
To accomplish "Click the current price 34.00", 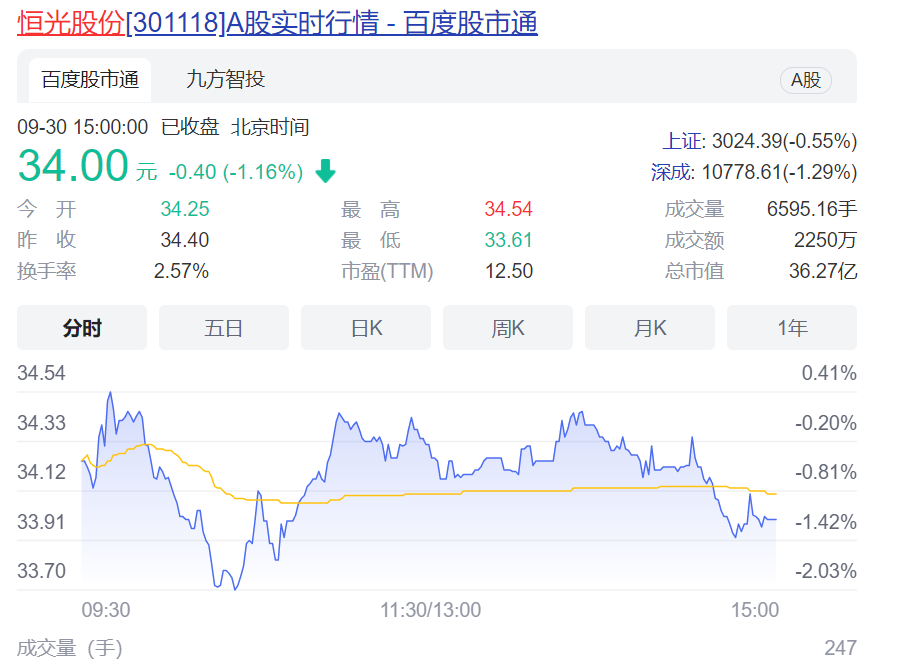I will tap(73, 166).
